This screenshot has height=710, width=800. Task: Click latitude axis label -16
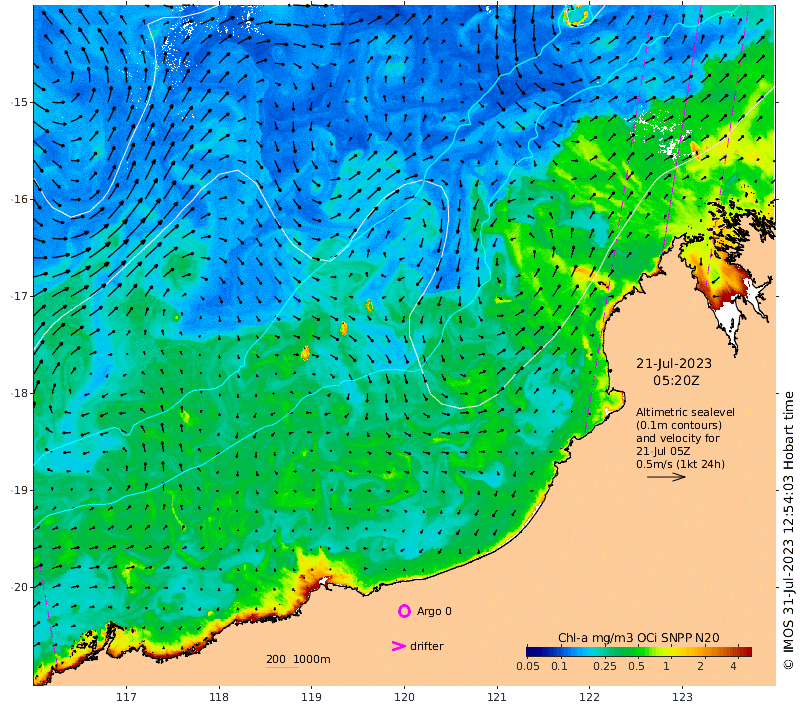20,199
